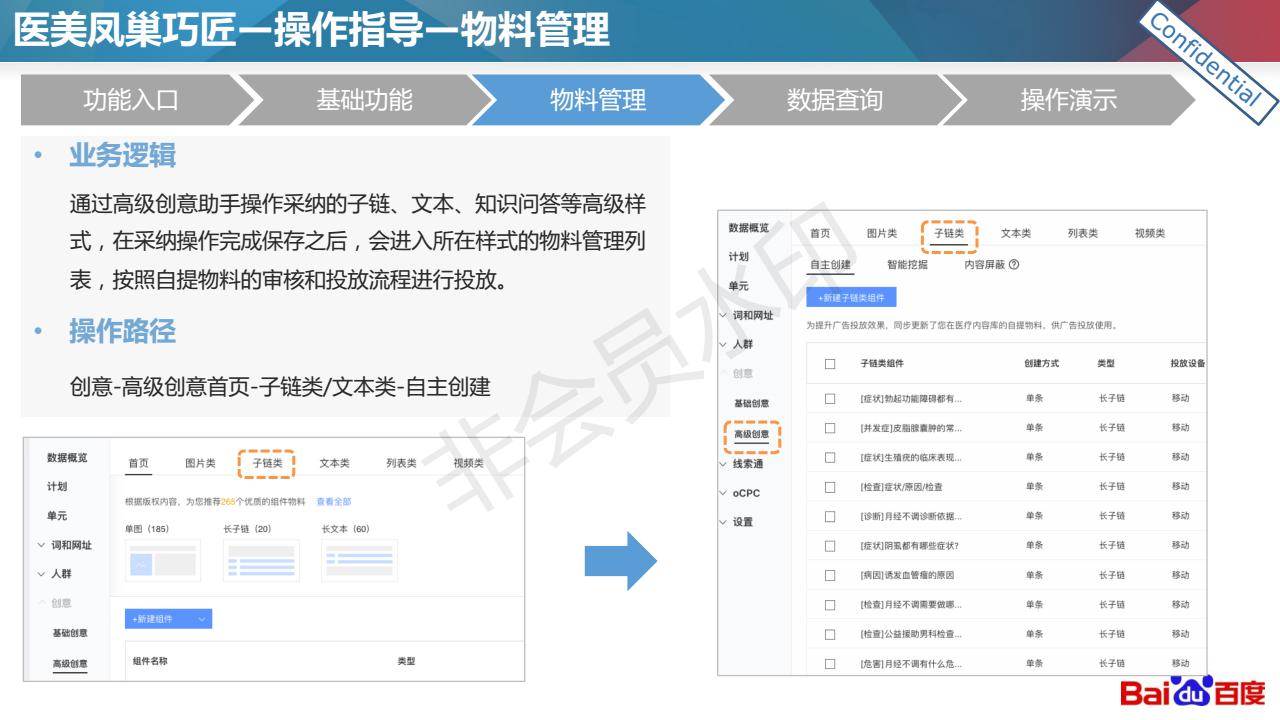Viewport: 1280px width, 720px height.
Task: Check the row [检查]月经不调需要做哪…
Action: point(830,605)
